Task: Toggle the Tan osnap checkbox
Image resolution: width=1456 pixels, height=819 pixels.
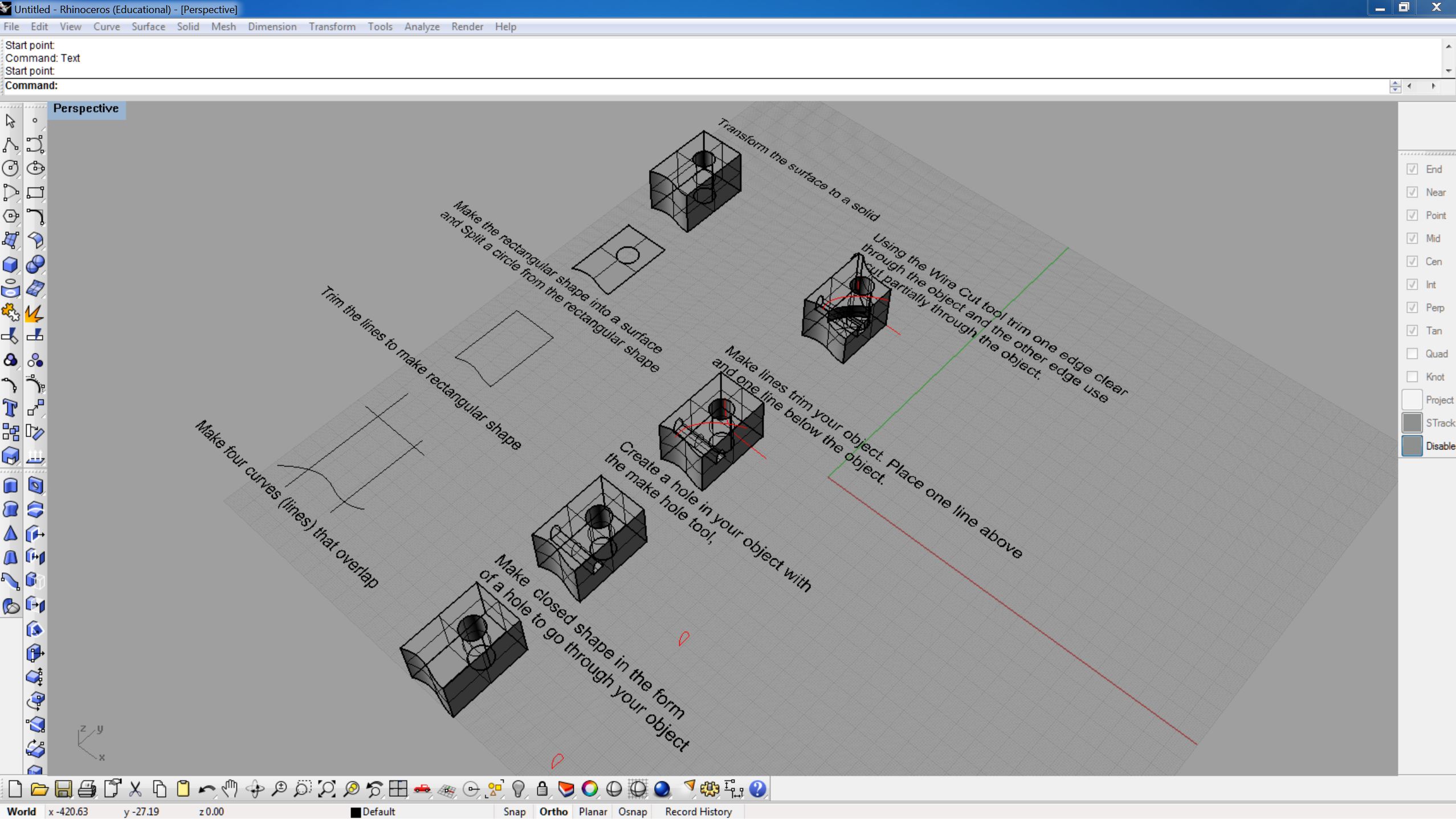Action: pos(1412,330)
